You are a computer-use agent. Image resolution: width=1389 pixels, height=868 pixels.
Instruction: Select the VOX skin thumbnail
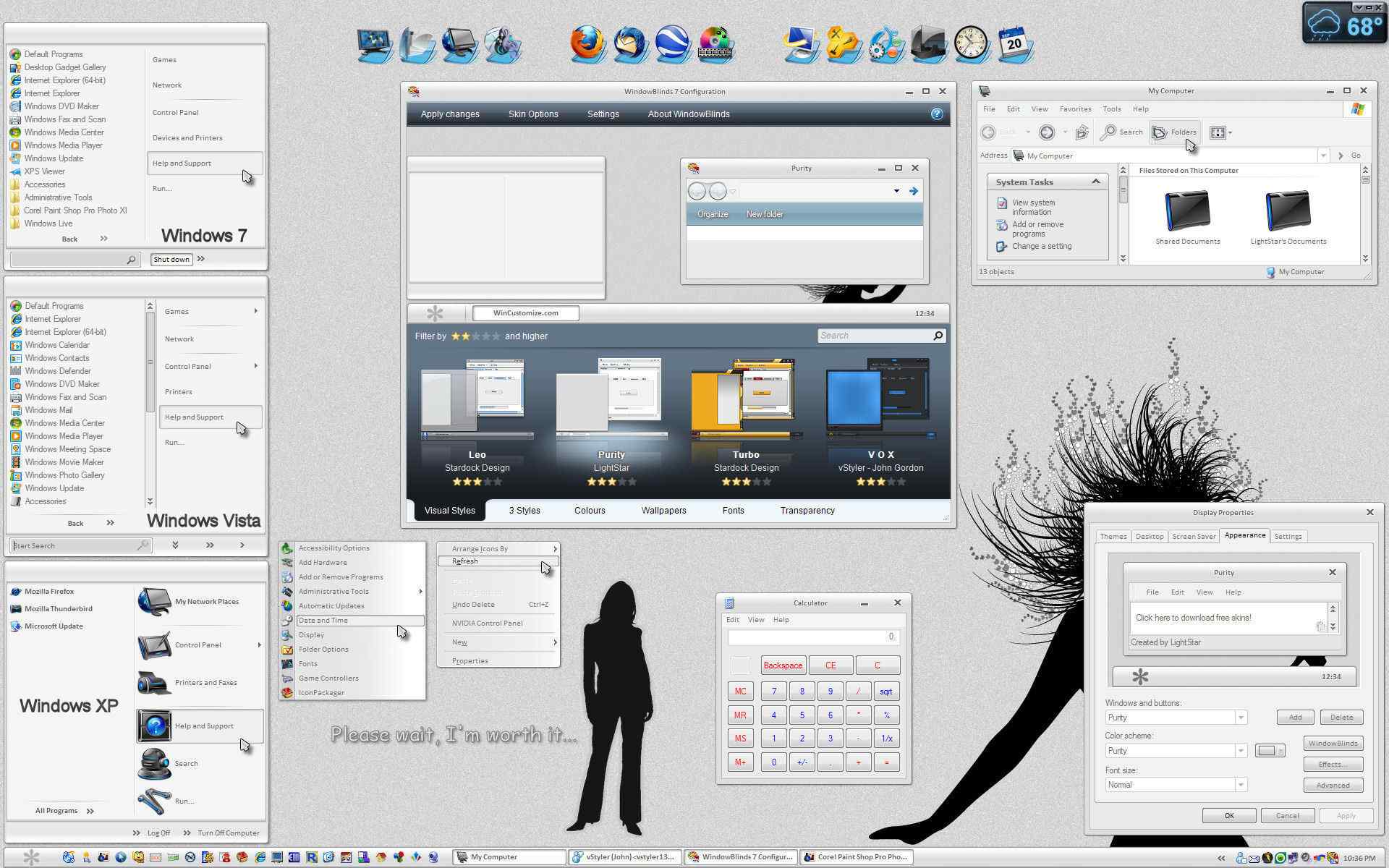(x=880, y=398)
